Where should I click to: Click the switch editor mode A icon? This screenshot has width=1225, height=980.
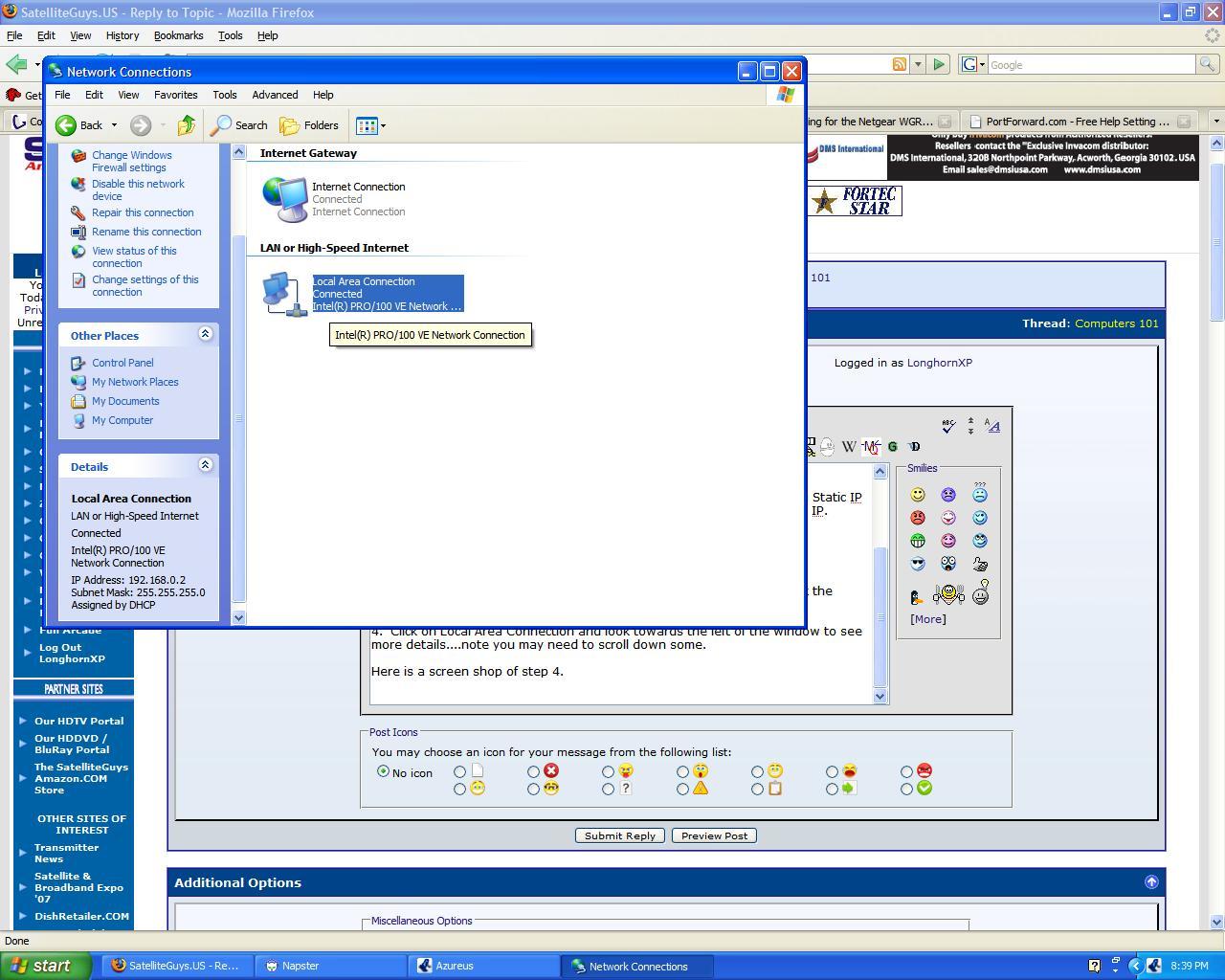point(992,426)
